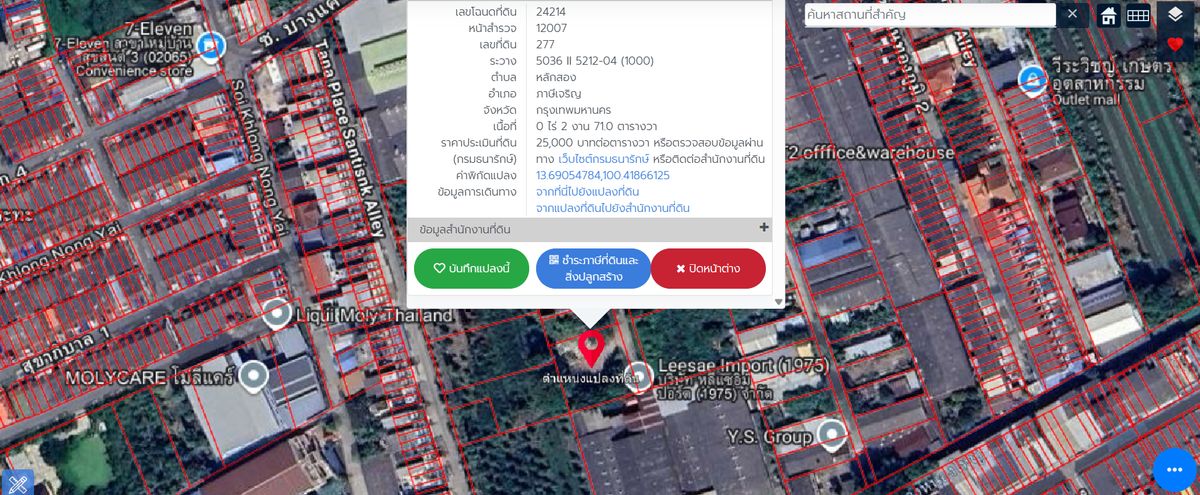Open the measuring tools icon at bottom-left

pos(17,481)
